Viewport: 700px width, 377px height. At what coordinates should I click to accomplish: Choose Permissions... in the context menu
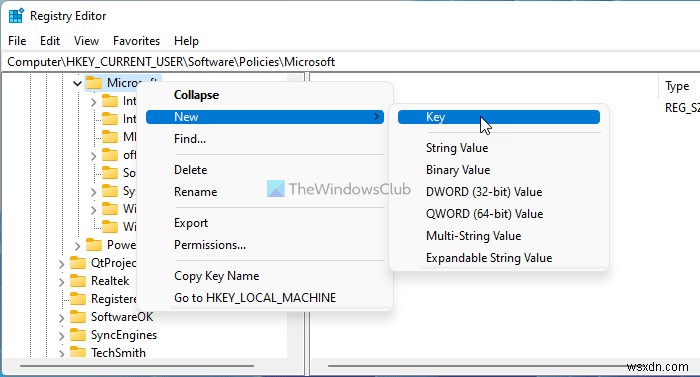click(210, 245)
